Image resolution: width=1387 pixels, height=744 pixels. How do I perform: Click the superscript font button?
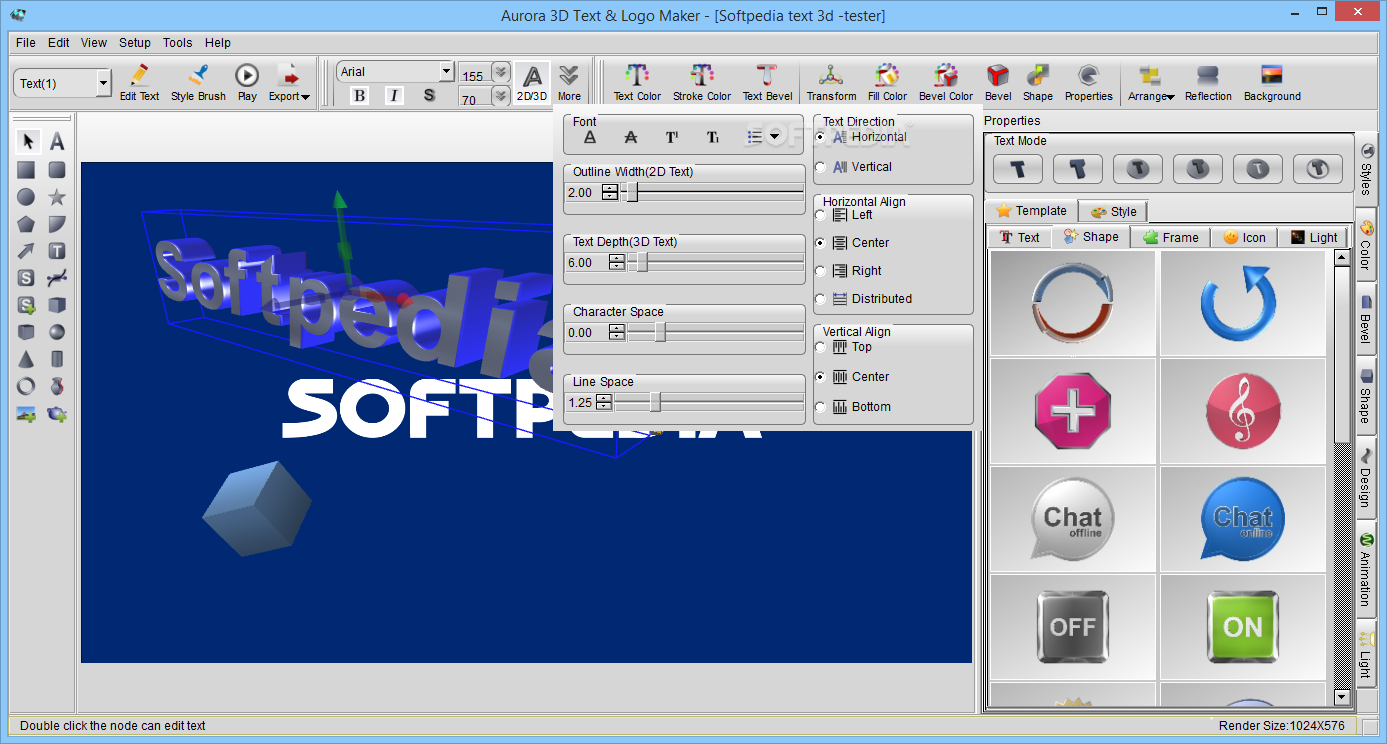[672, 137]
